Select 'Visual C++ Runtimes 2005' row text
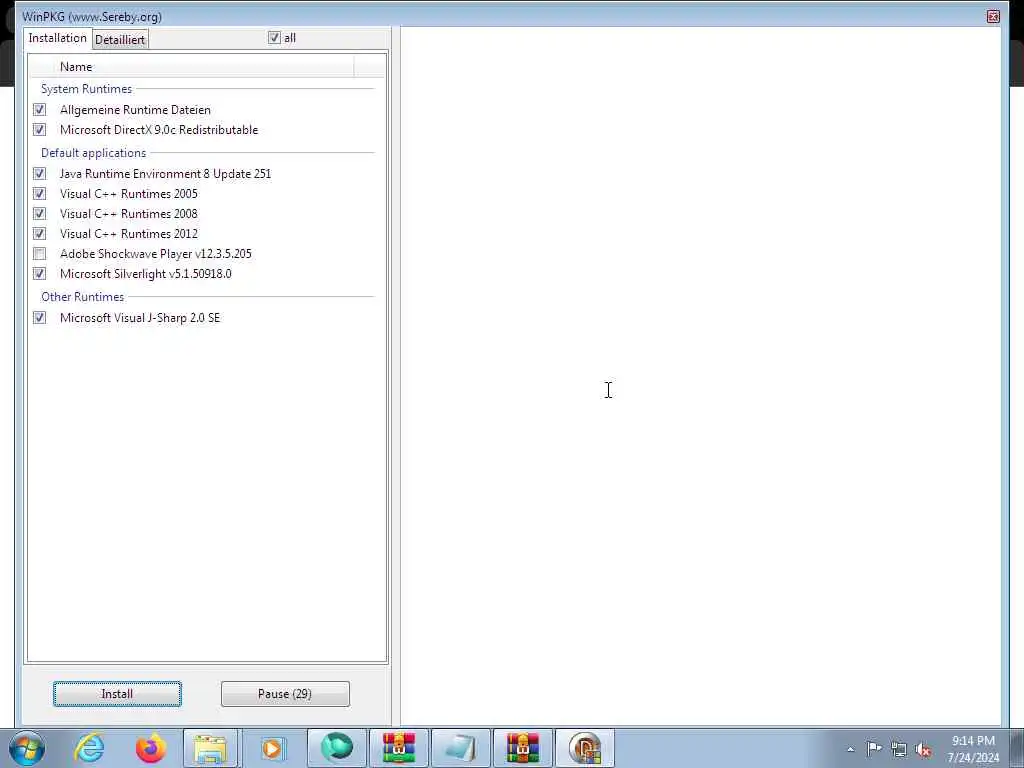Screen dimensions: 1024x768 [x=129, y=194]
